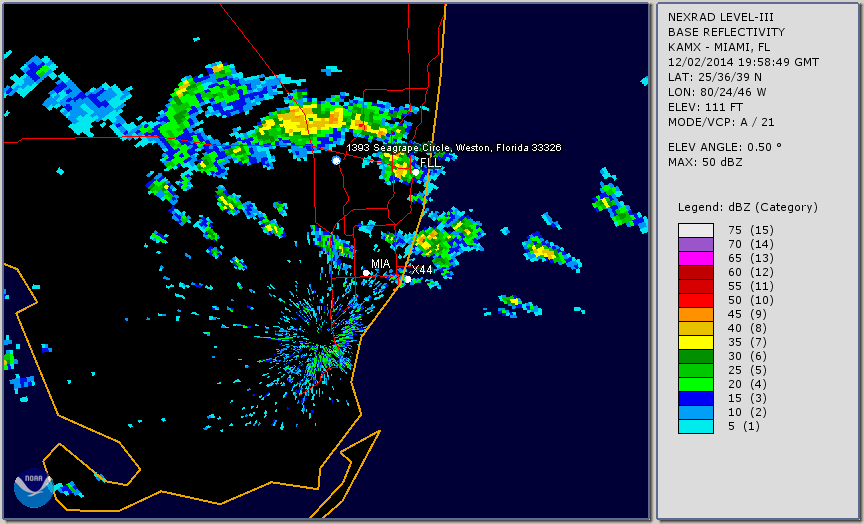This screenshot has height=524, width=864.
Task: Click the 'FLL' map label
Action: (430, 163)
